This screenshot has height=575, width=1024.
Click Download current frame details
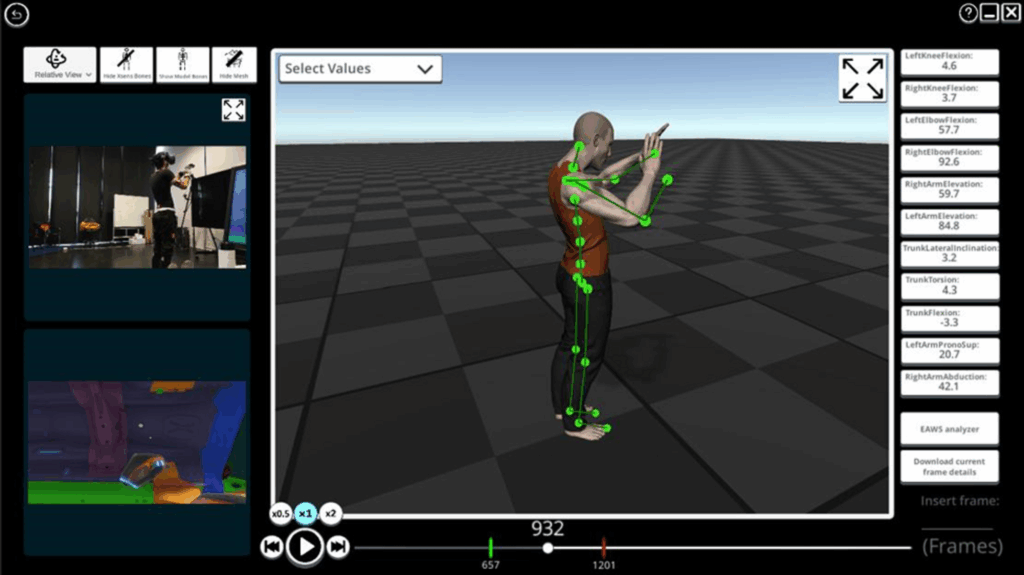(x=949, y=465)
